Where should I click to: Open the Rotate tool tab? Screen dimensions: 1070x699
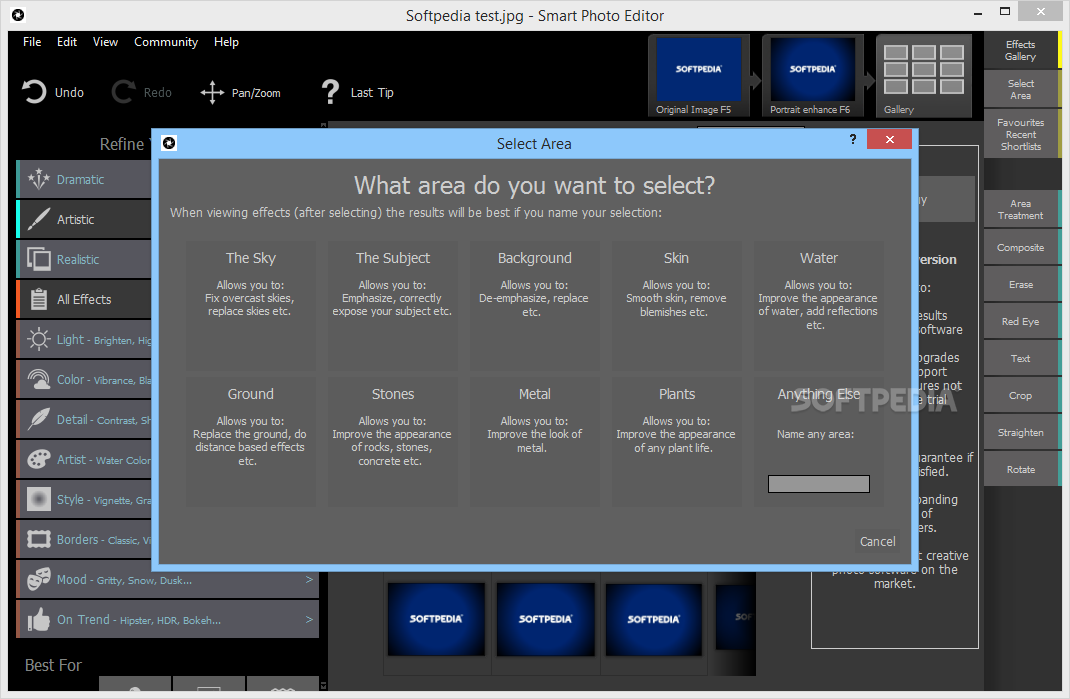[x=1021, y=469]
